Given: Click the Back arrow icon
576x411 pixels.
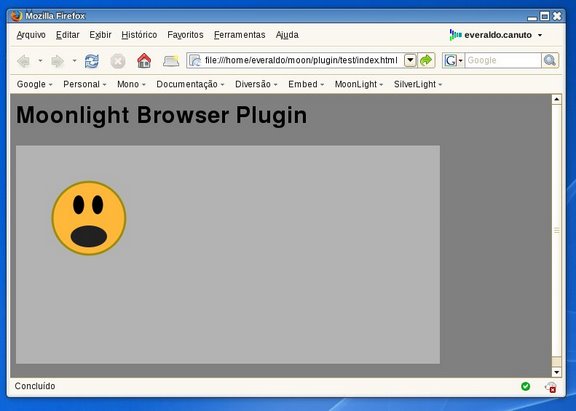Looking at the screenshot, I should coord(24,61).
